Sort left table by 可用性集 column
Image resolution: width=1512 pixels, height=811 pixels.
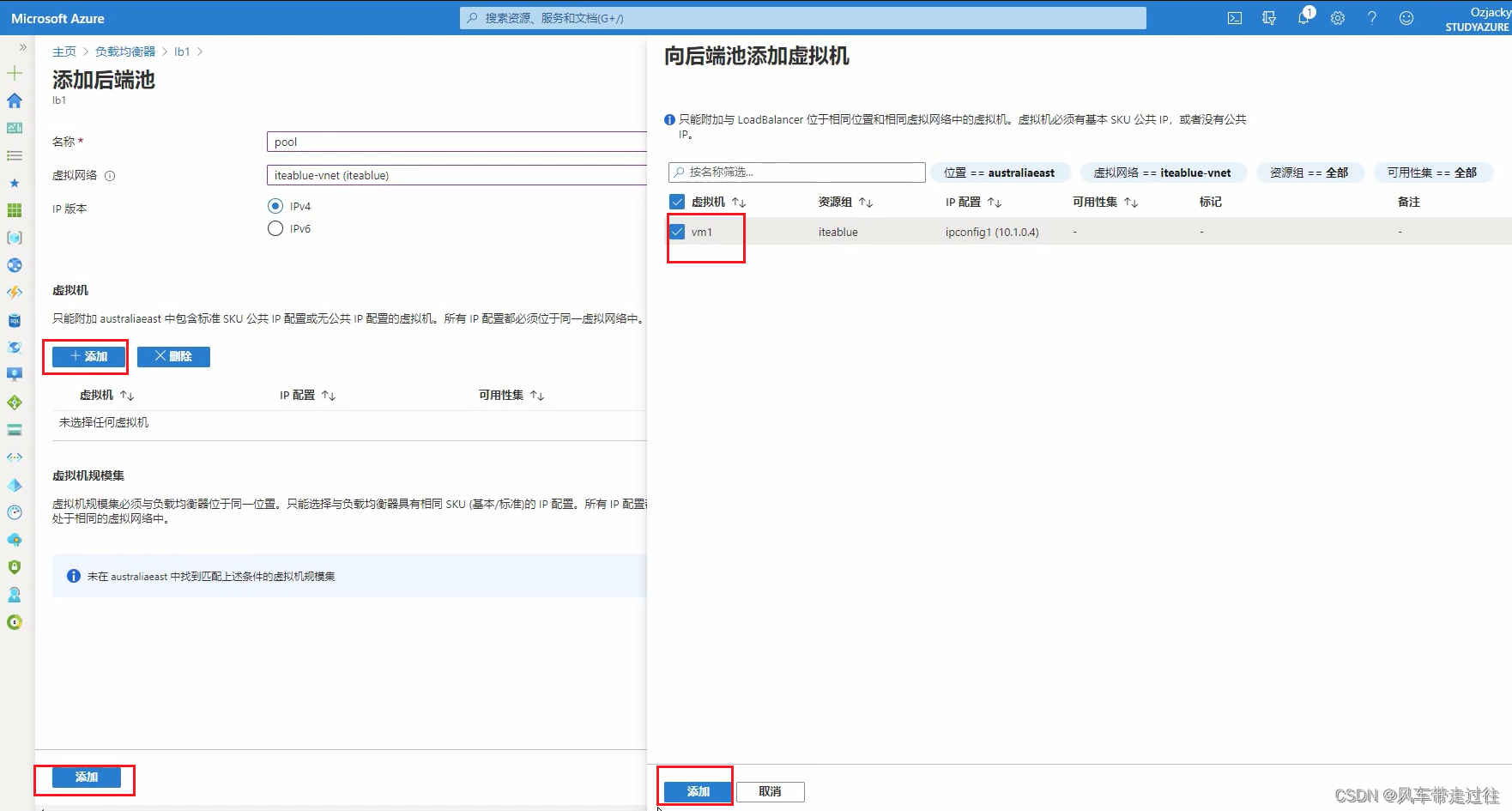511,395
